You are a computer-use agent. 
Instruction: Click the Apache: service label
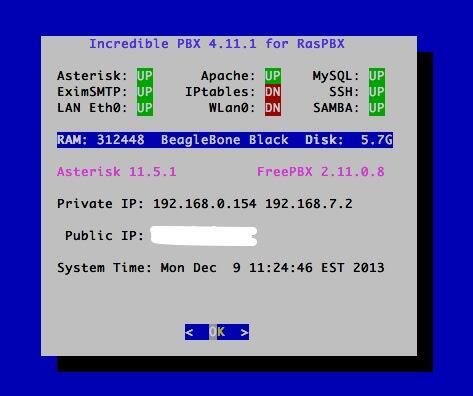point(228,76)
